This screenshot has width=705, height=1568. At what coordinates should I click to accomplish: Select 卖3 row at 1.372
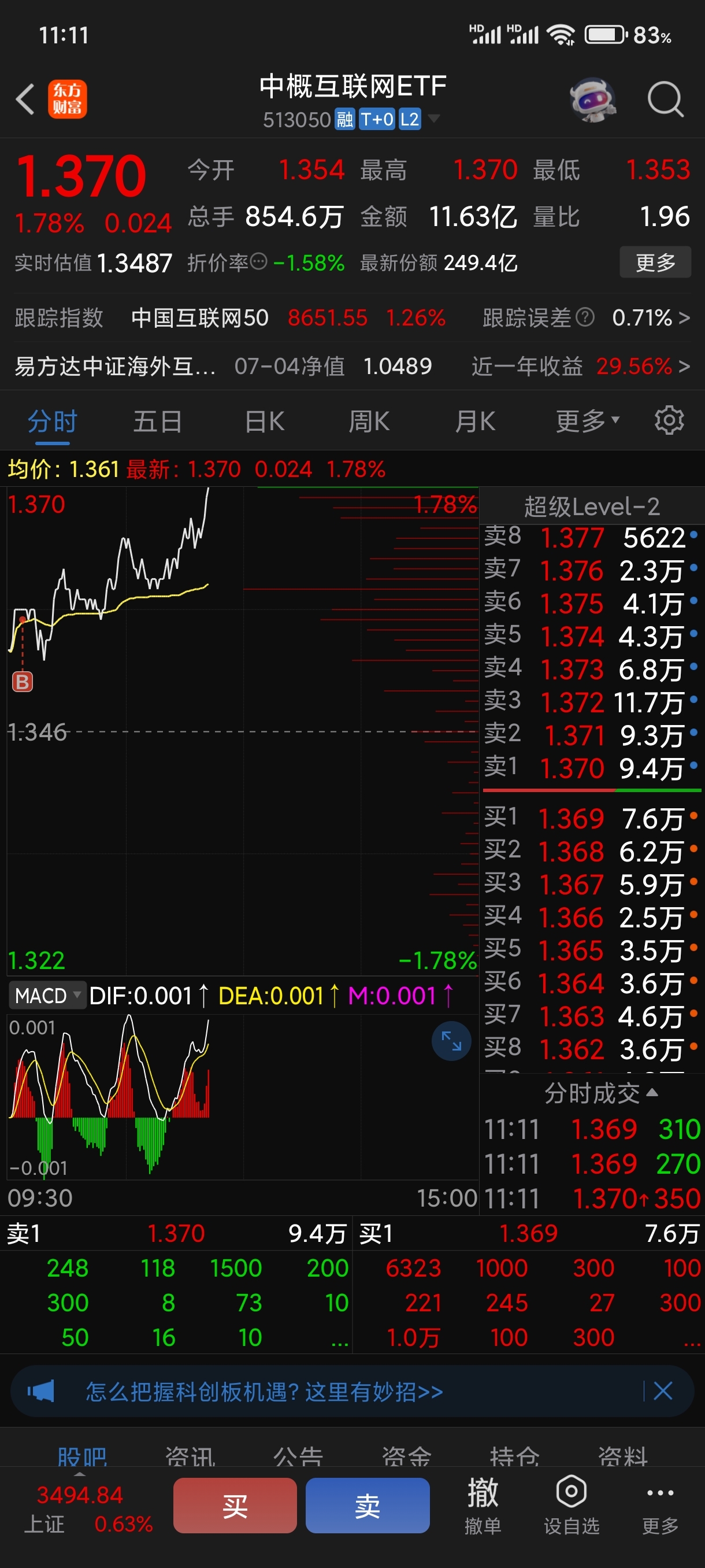[x=591, y=702]
